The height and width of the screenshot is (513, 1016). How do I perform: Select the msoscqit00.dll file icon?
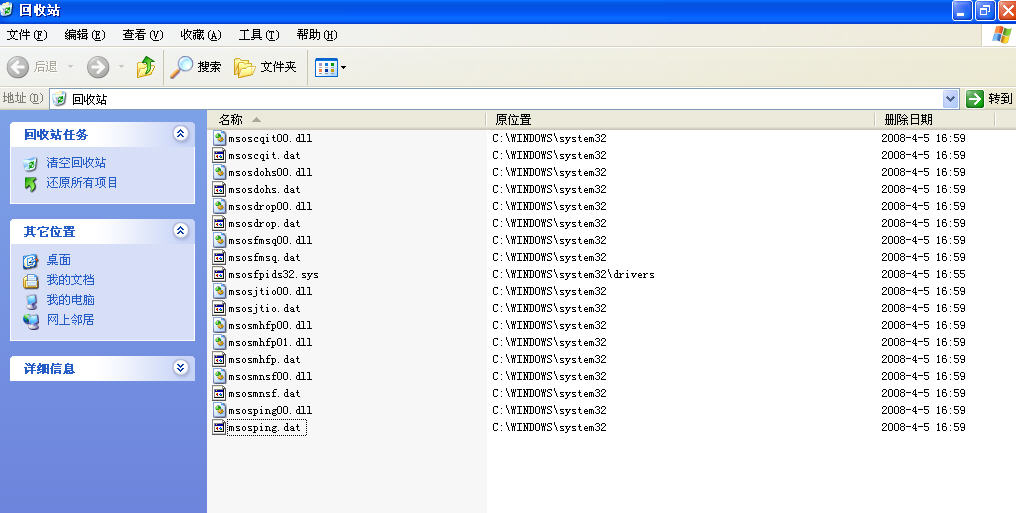coord(219,138)
